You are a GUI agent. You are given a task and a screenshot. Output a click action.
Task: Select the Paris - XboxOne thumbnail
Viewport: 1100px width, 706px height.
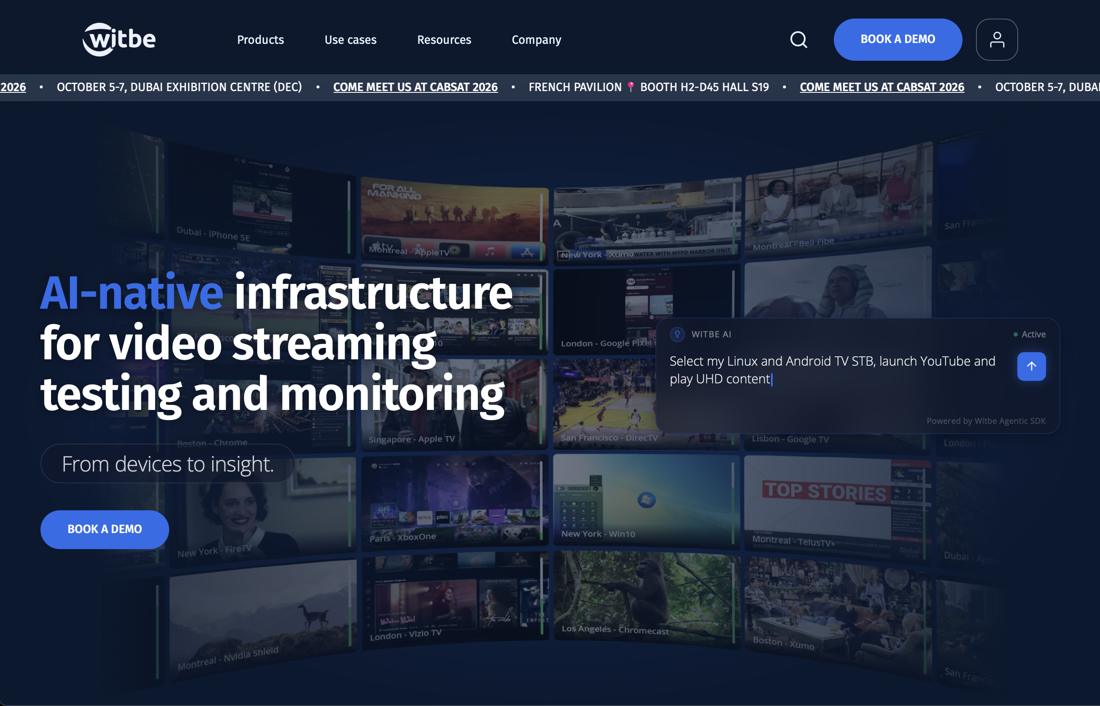455,500
